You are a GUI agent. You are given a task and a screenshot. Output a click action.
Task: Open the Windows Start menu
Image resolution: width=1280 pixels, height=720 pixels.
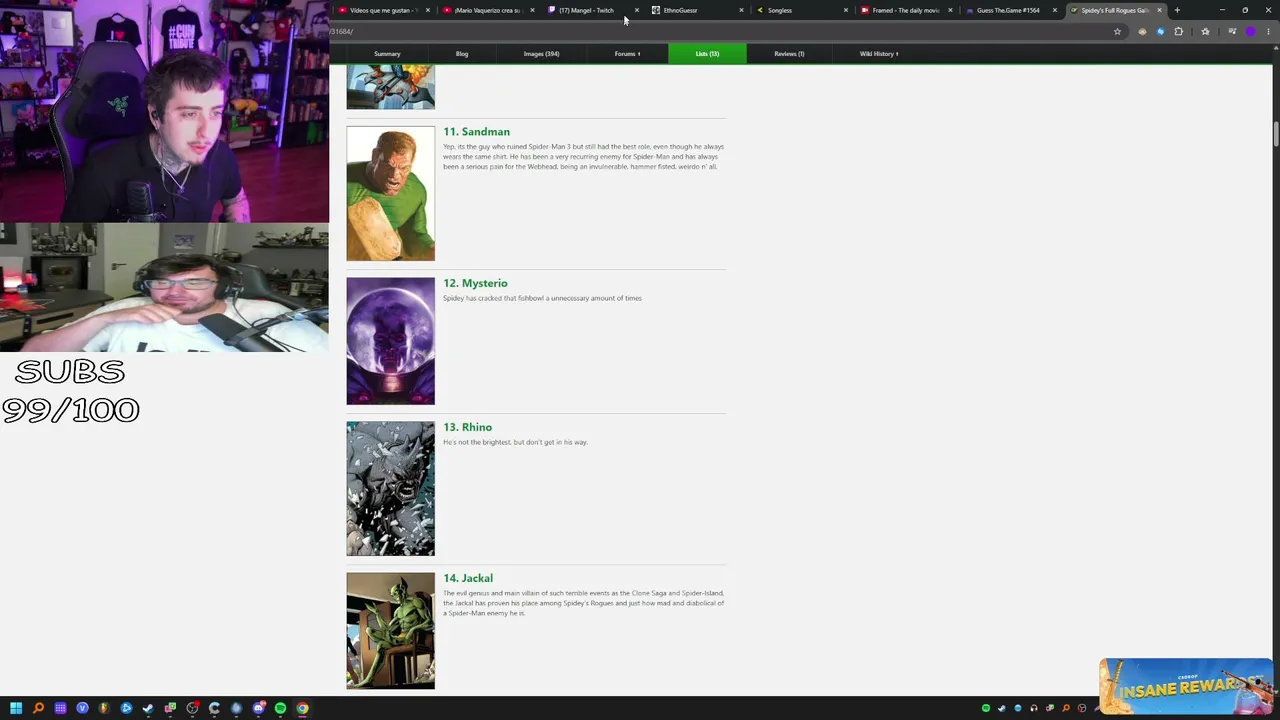(16, 708)
